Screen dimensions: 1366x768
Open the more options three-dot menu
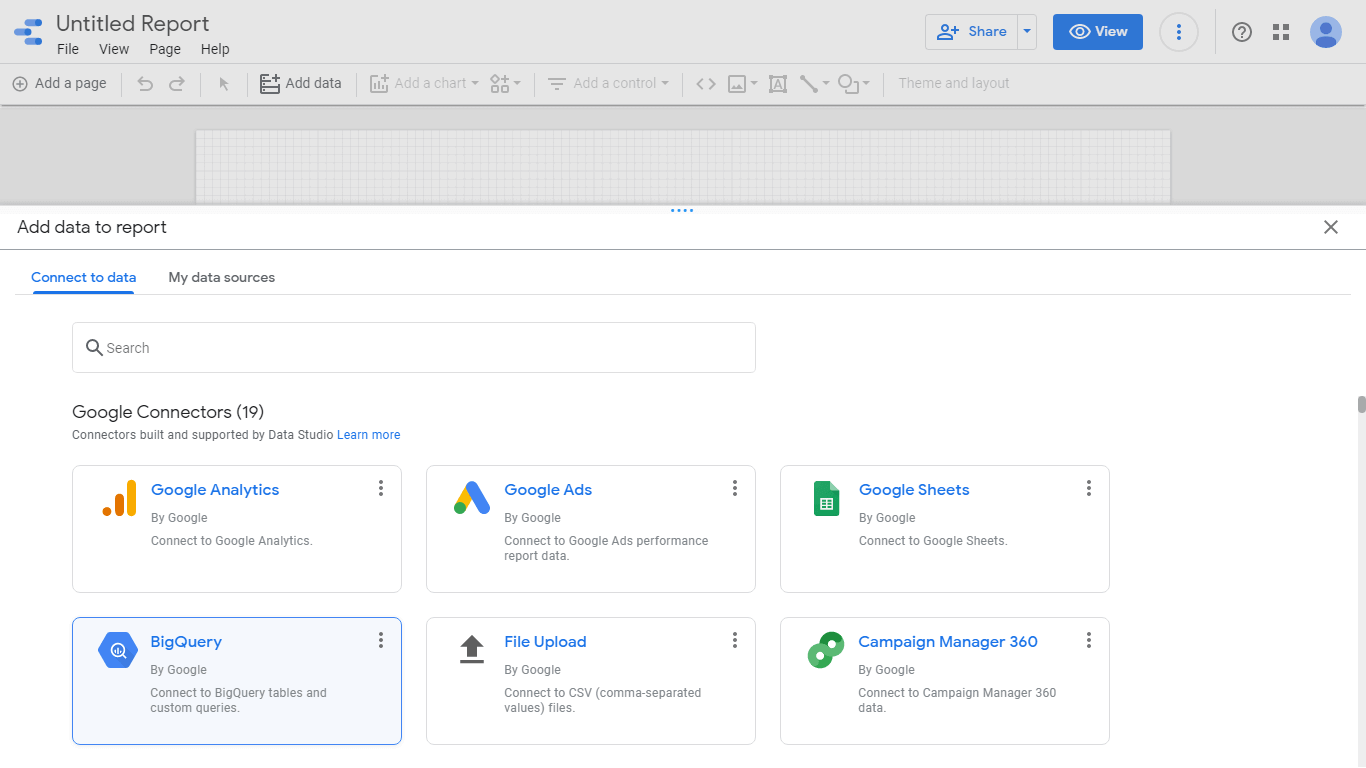pos(1179,32)
